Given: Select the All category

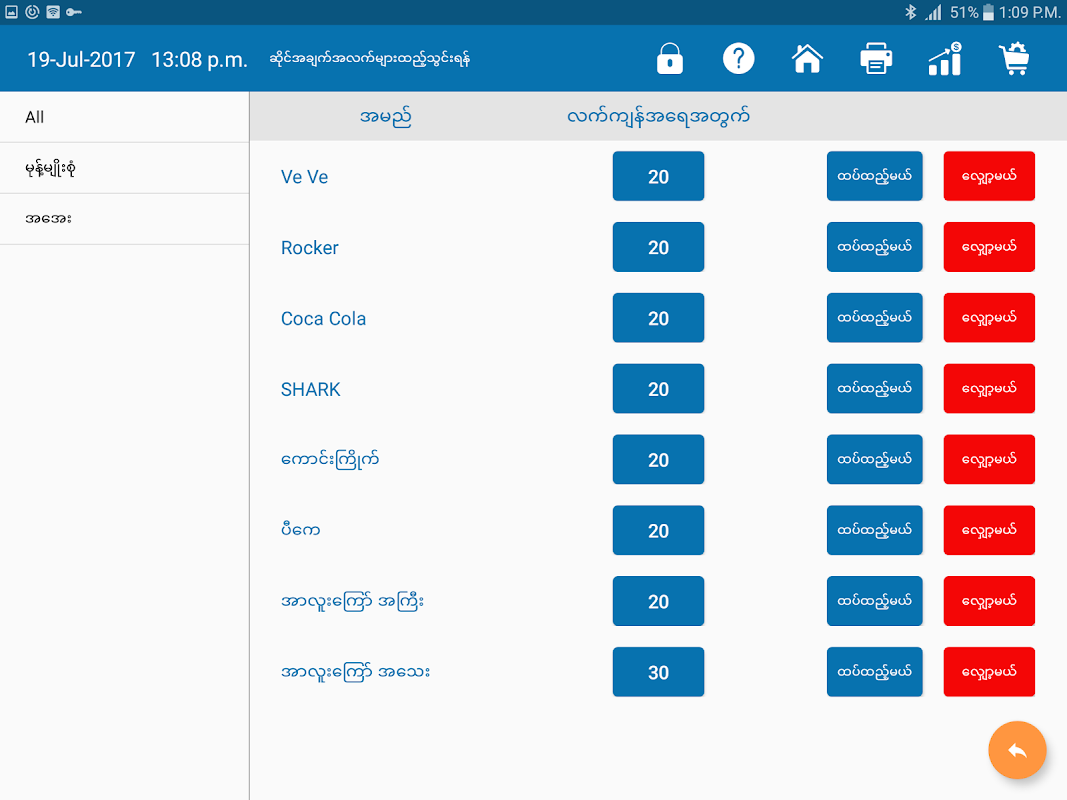Looking at the screenshot, I should pos(125,117).
